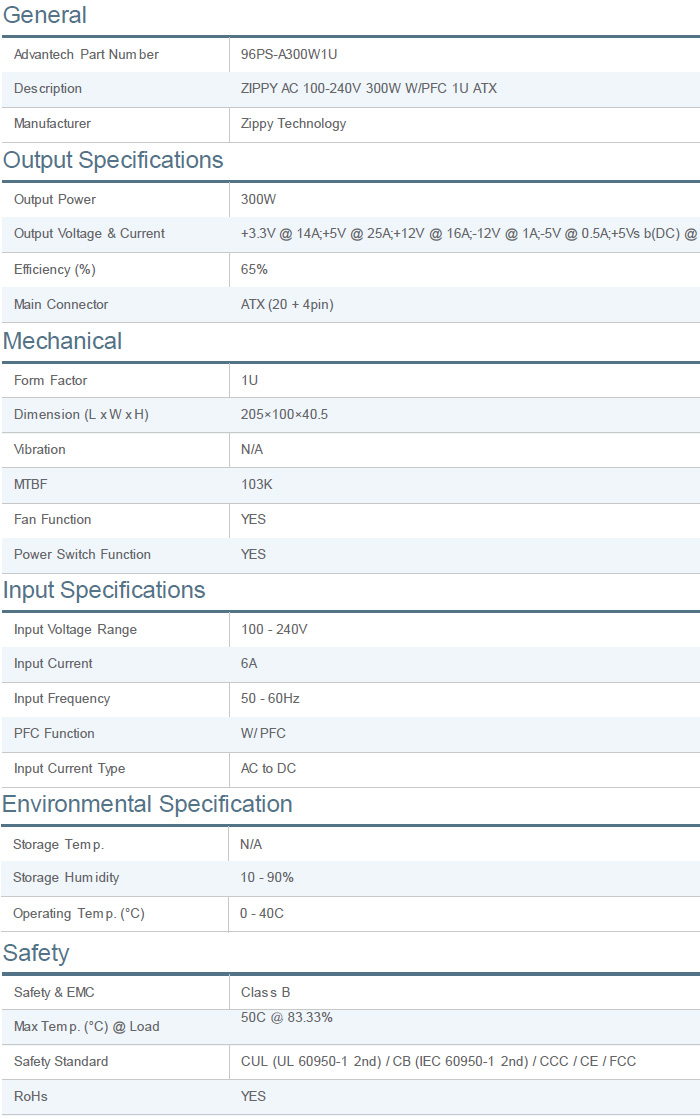Viewport: 700px width, 1119px height.
Task: Select the Output Voltage & Current row label
Action: (89, 234)
